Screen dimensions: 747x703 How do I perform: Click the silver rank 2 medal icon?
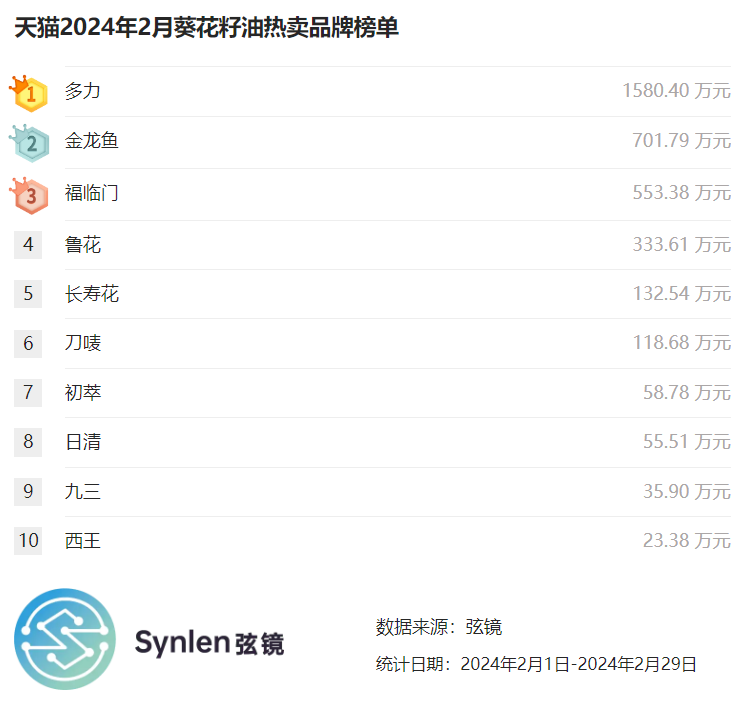pyautogui.click(x=29, y=143)
